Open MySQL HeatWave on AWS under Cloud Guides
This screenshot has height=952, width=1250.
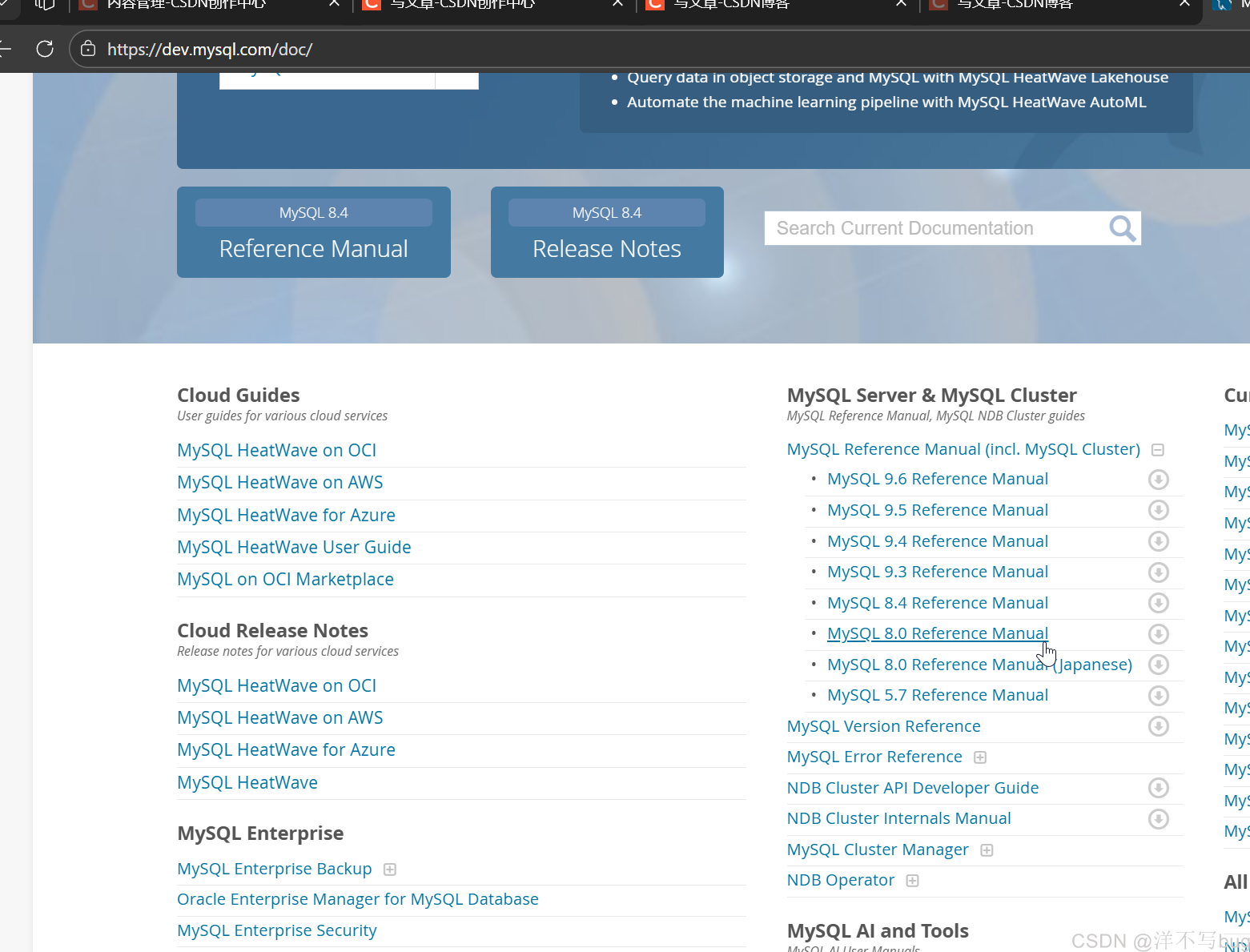click(279, 483)
